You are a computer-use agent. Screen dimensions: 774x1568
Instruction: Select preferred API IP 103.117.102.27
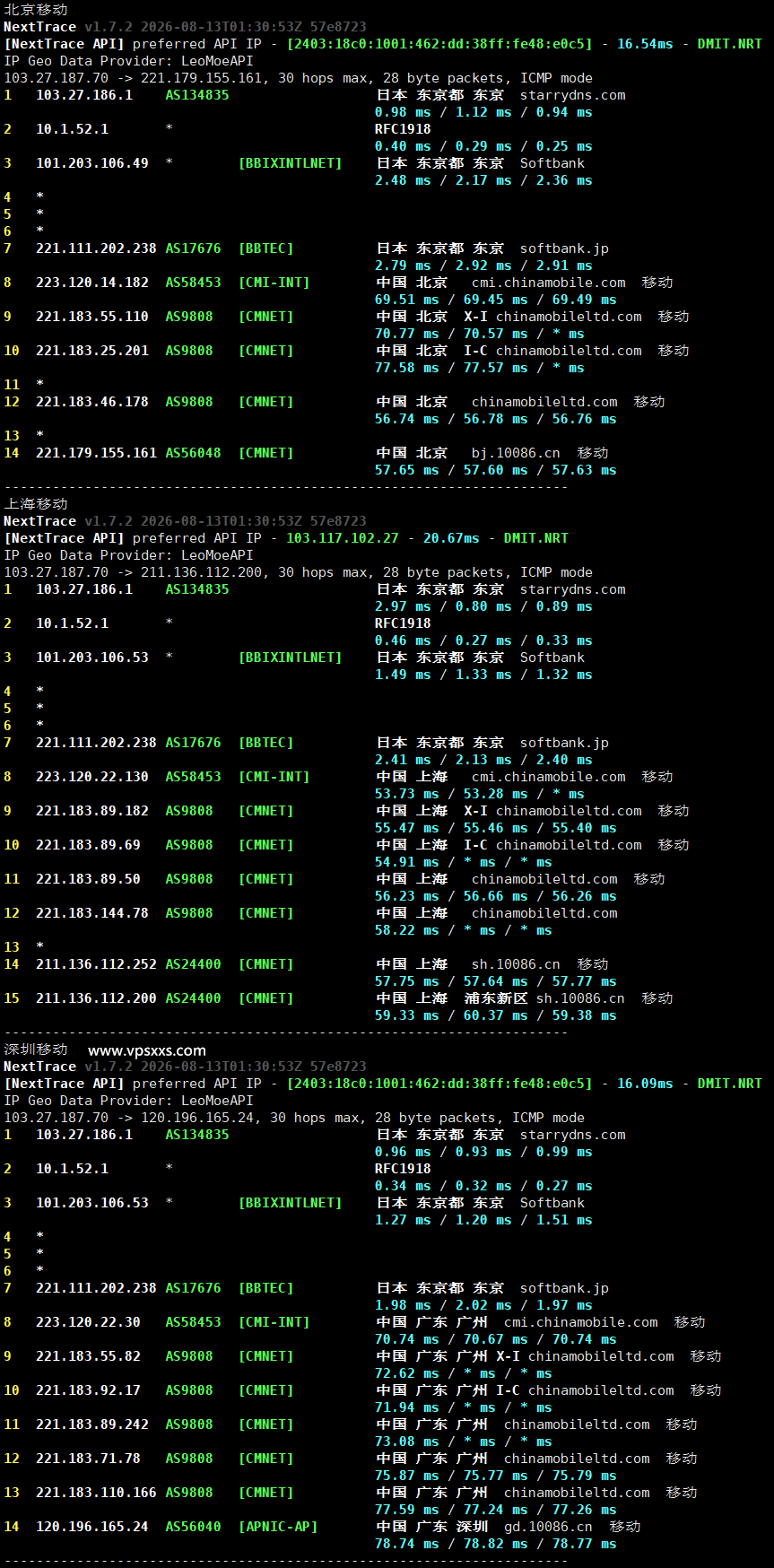[342, 538]
